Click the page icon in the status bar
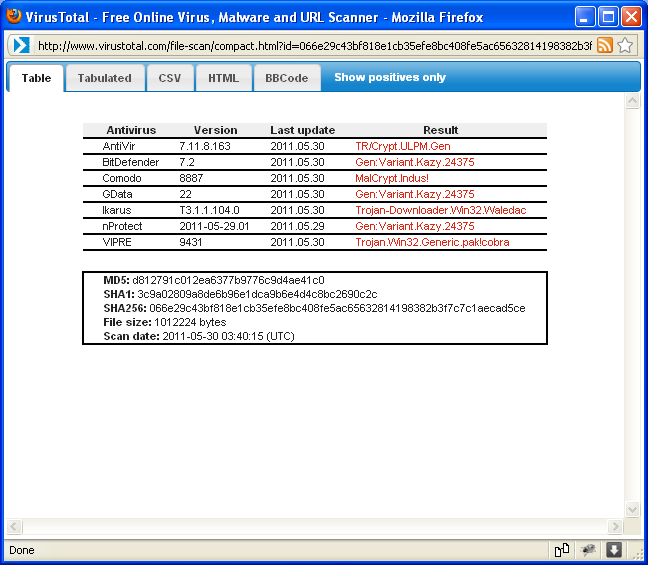The width and height of the screenshot is (648, 565). click(x=562, y=550)
